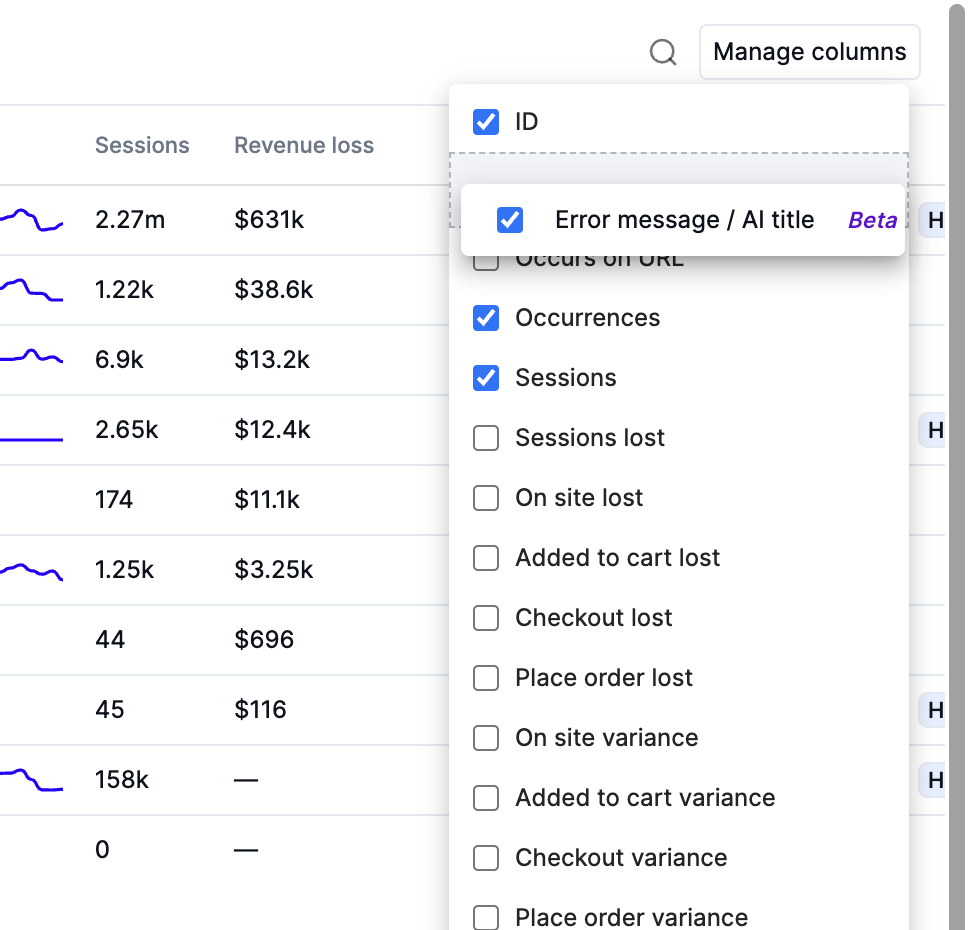Show the On site variance column

[486, 738]
